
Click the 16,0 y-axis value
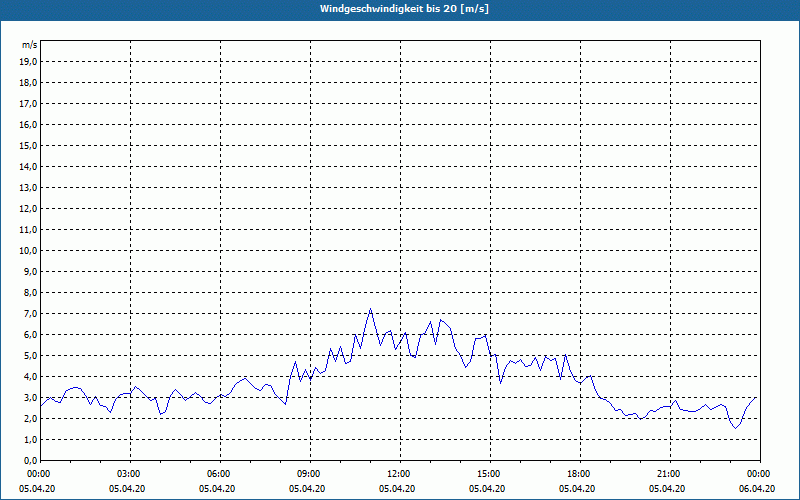pos(28,124)
